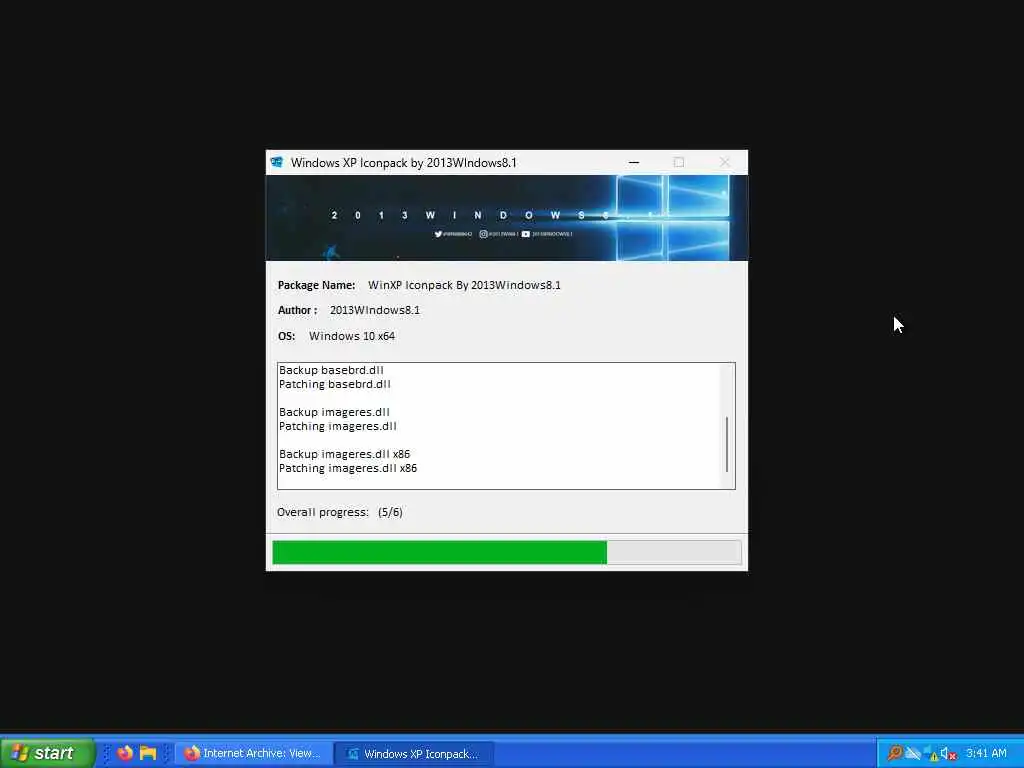Click the 'Backup imageres.dll' log line without x86

pyautogui.click(x=334, y=412)
